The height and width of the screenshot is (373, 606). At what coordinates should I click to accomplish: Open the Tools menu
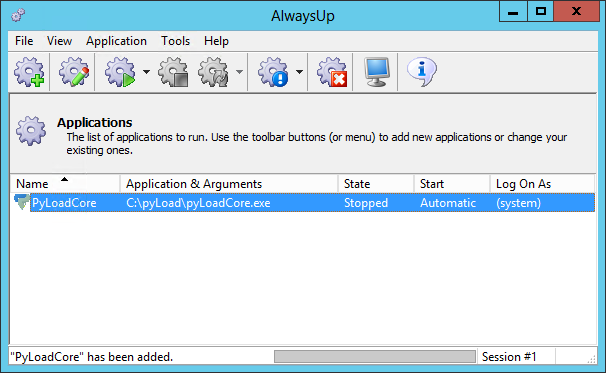click(175, 41)
